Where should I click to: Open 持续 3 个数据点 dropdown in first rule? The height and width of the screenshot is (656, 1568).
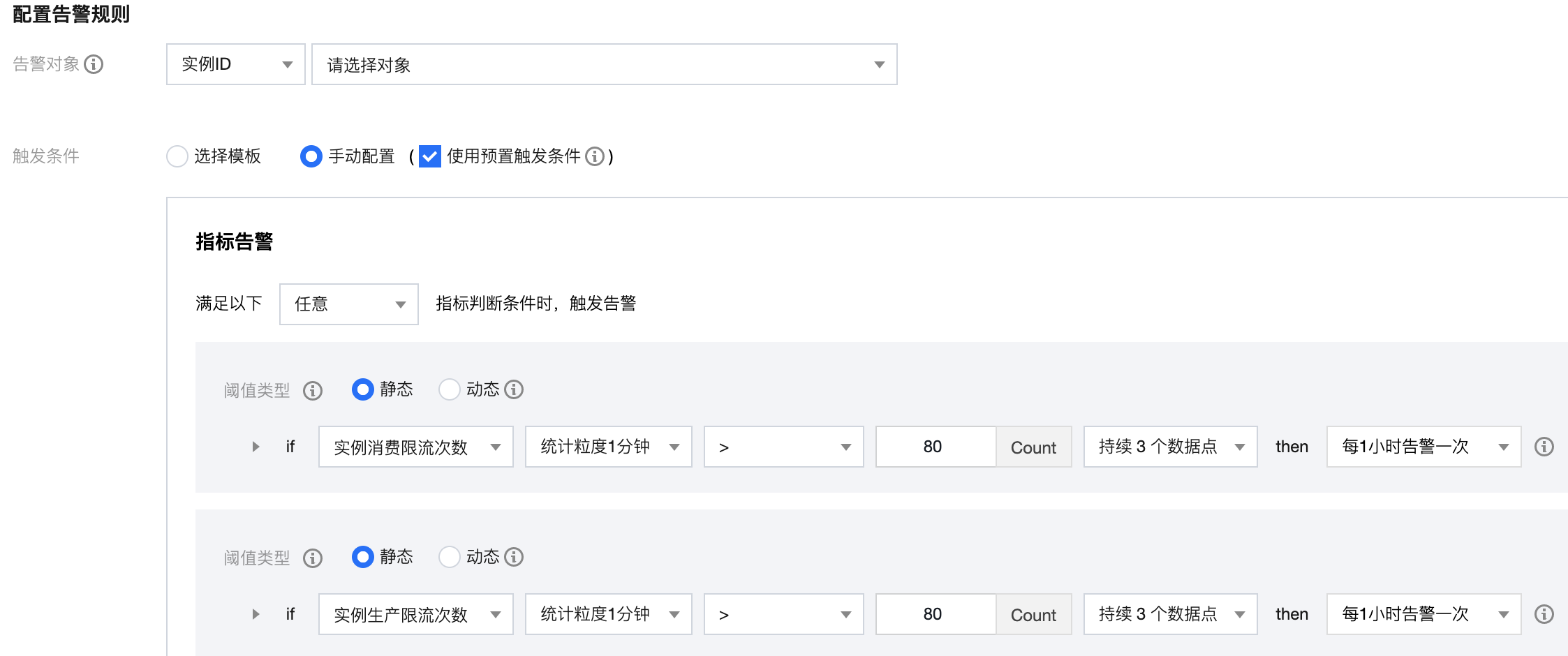coord(1171,447)
